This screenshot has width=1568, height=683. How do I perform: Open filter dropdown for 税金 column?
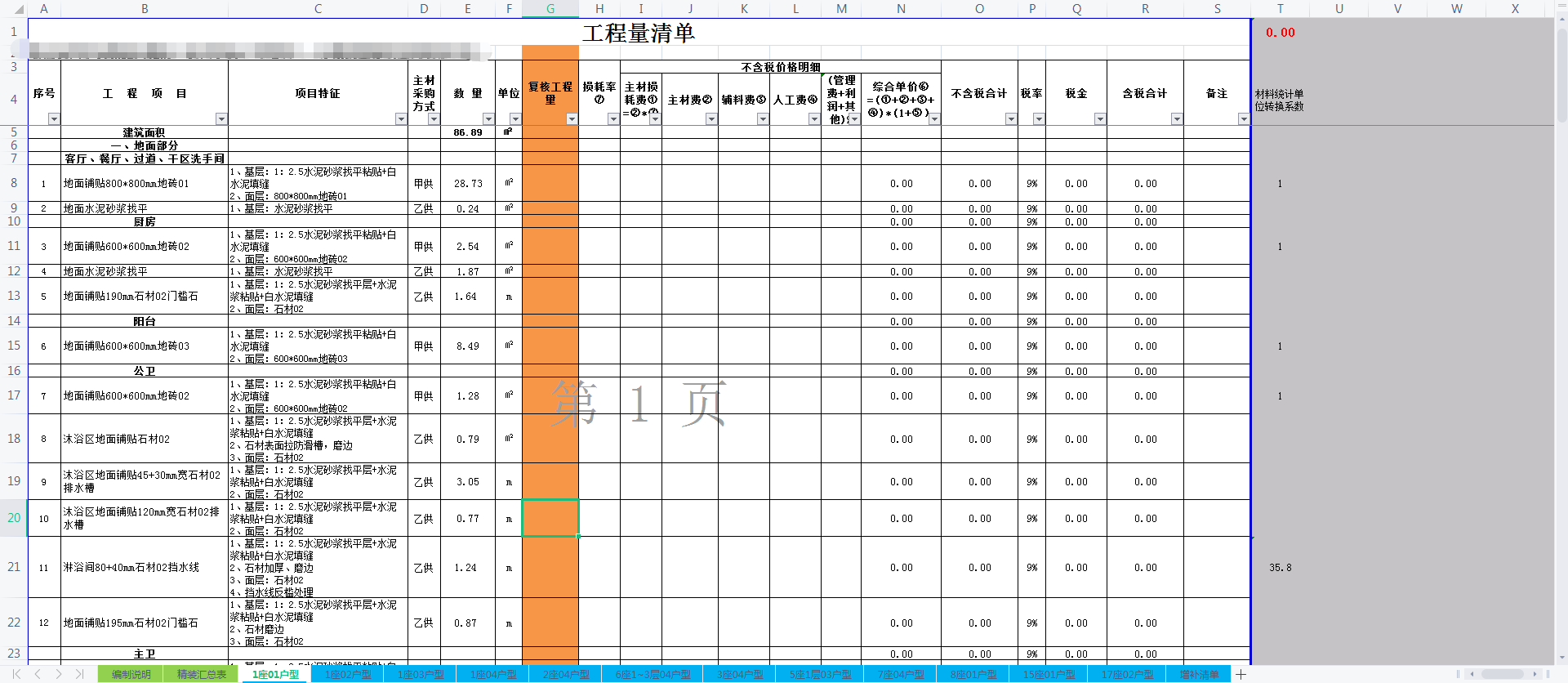pos(1100,119)
